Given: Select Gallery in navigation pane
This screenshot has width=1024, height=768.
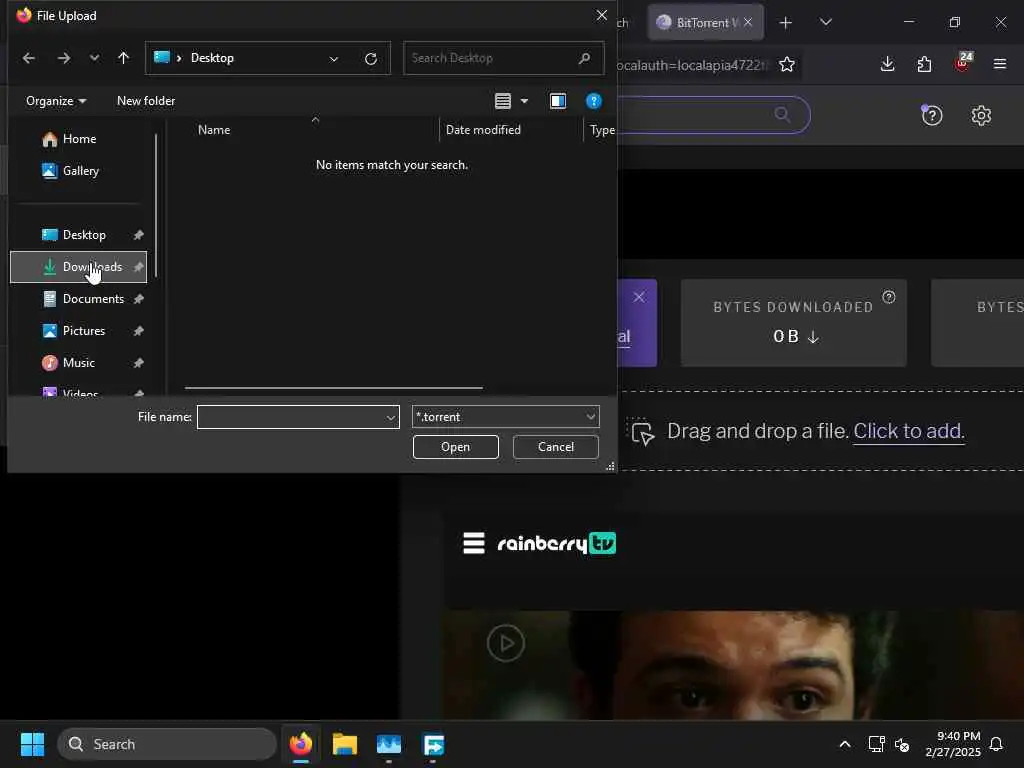Looking at the screenshot, I should click(80, 171).
